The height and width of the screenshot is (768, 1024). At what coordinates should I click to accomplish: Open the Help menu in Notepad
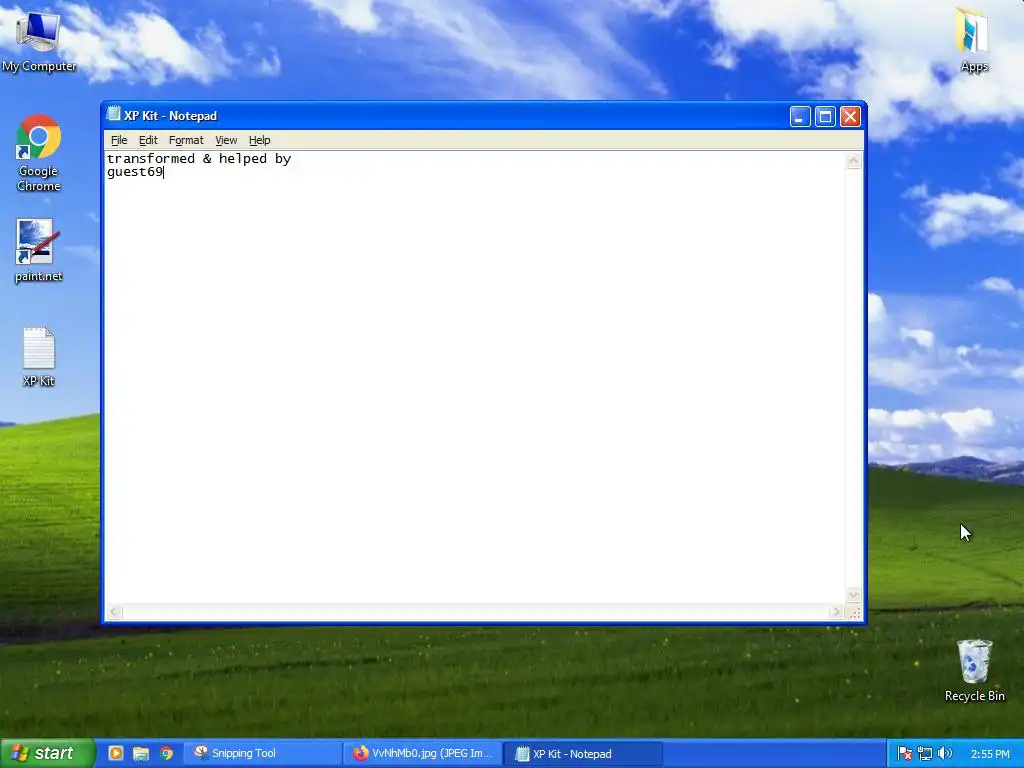pyautogui.click(x=259, y=140)
